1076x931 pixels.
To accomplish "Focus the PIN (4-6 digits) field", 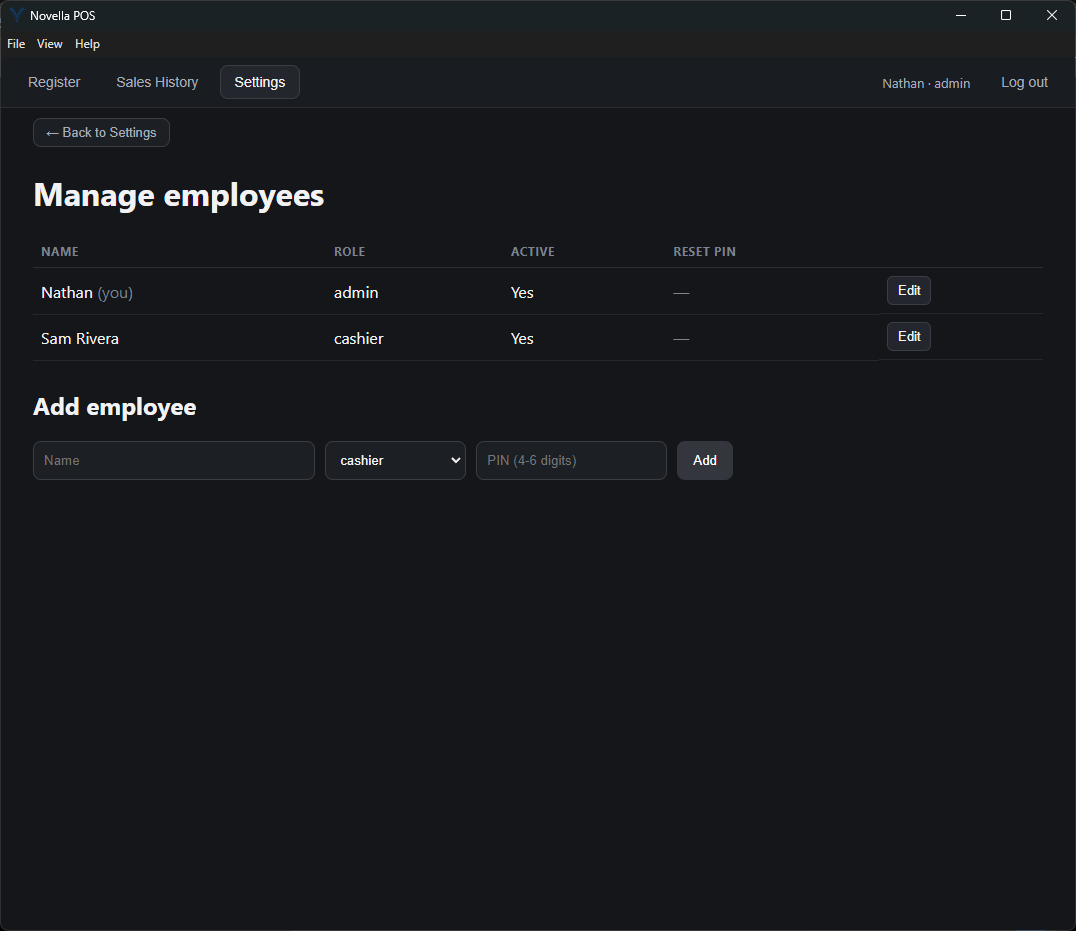I will (571, 460).
